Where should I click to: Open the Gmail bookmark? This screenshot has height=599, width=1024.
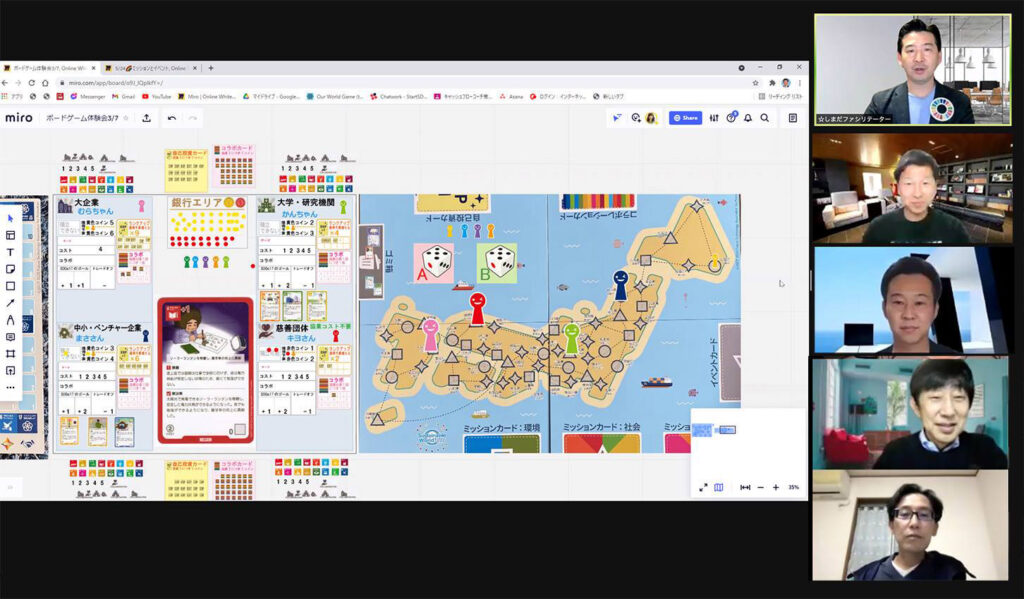point(124,96)
